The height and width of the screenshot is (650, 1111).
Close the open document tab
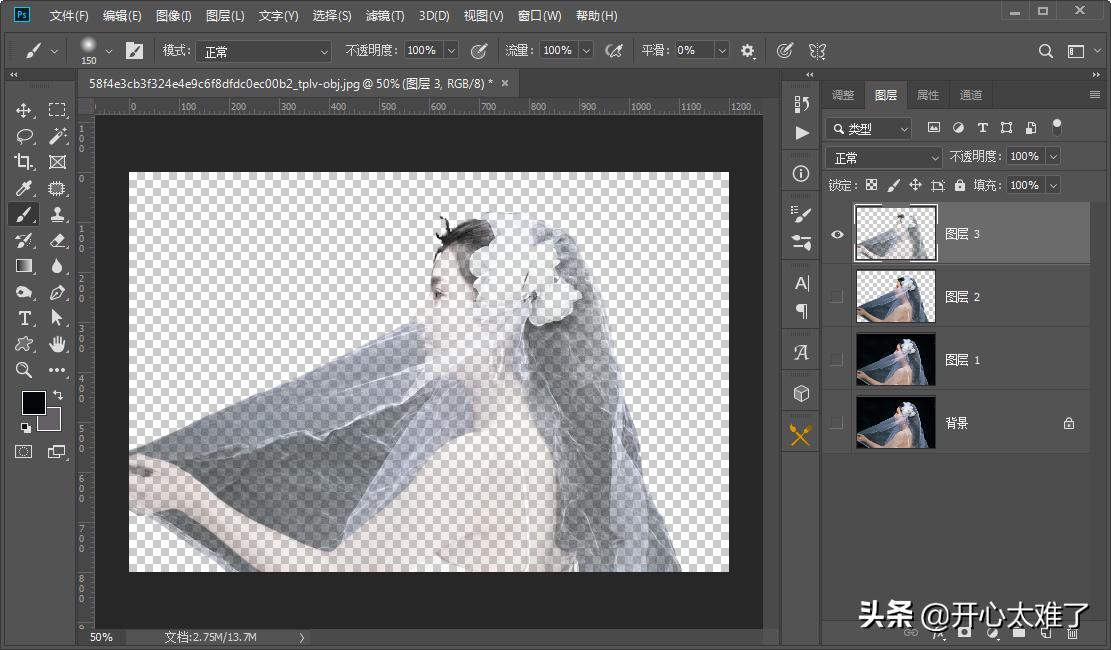click(504, 83)
